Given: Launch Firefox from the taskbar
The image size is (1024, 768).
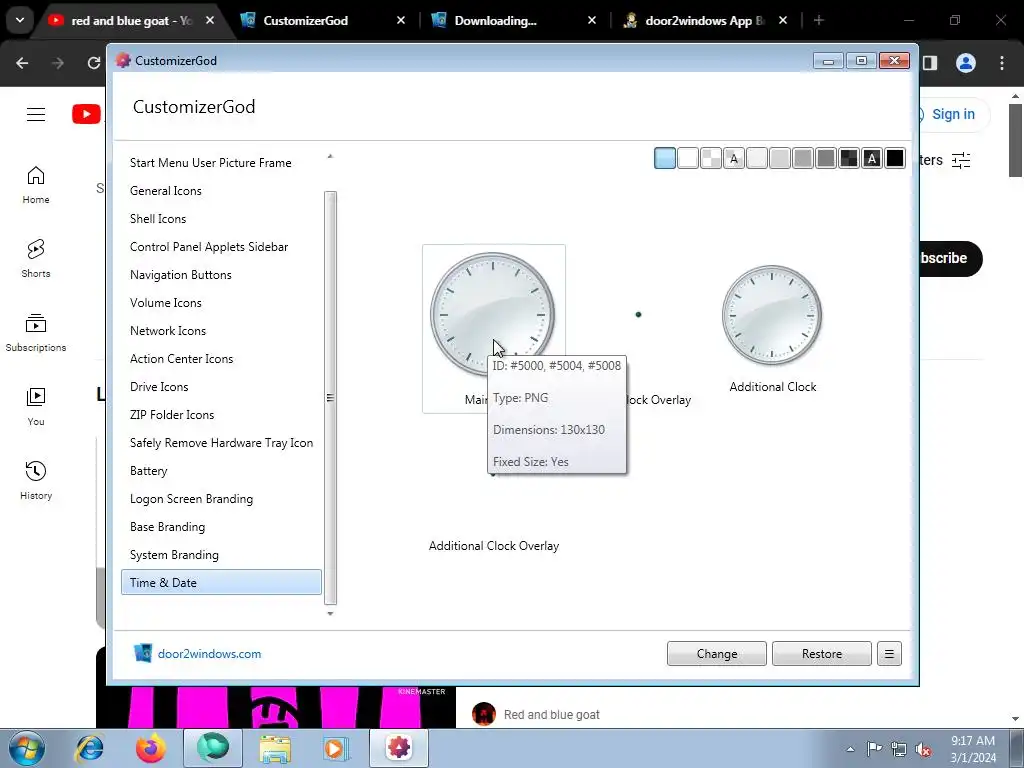Looking at the screenshot, I should tap(150, 748).
